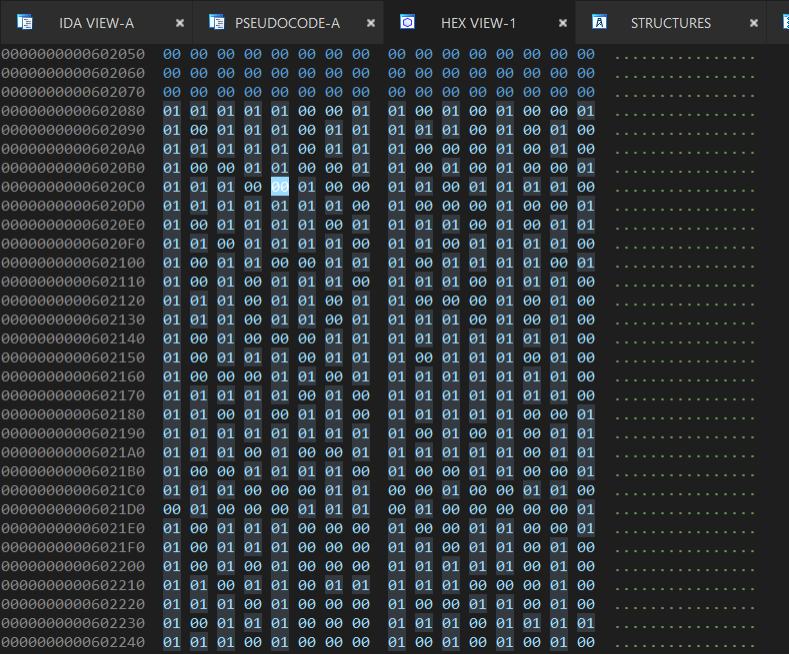Screen dimensions: 789x655
Task: Click address 00000000006020D0
Action: pos(73,206)
